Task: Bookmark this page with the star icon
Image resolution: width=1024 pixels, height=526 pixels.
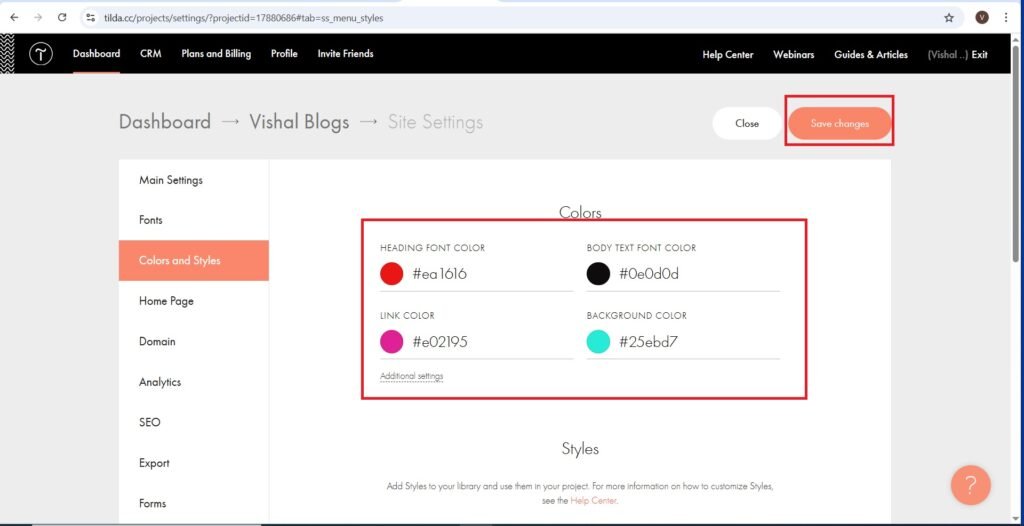Action: tap(949, 17)
